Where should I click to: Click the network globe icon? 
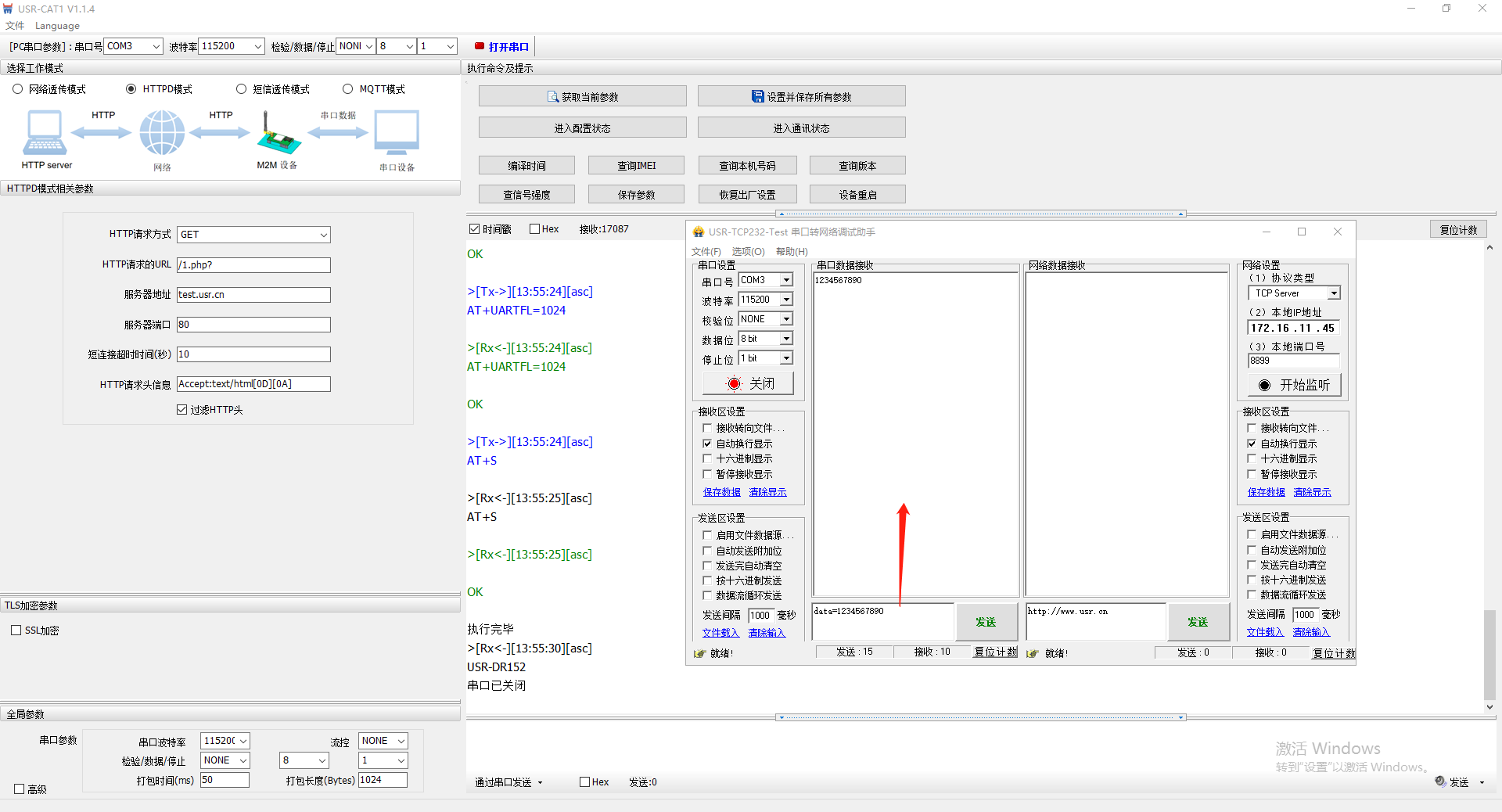click(162, 133)
